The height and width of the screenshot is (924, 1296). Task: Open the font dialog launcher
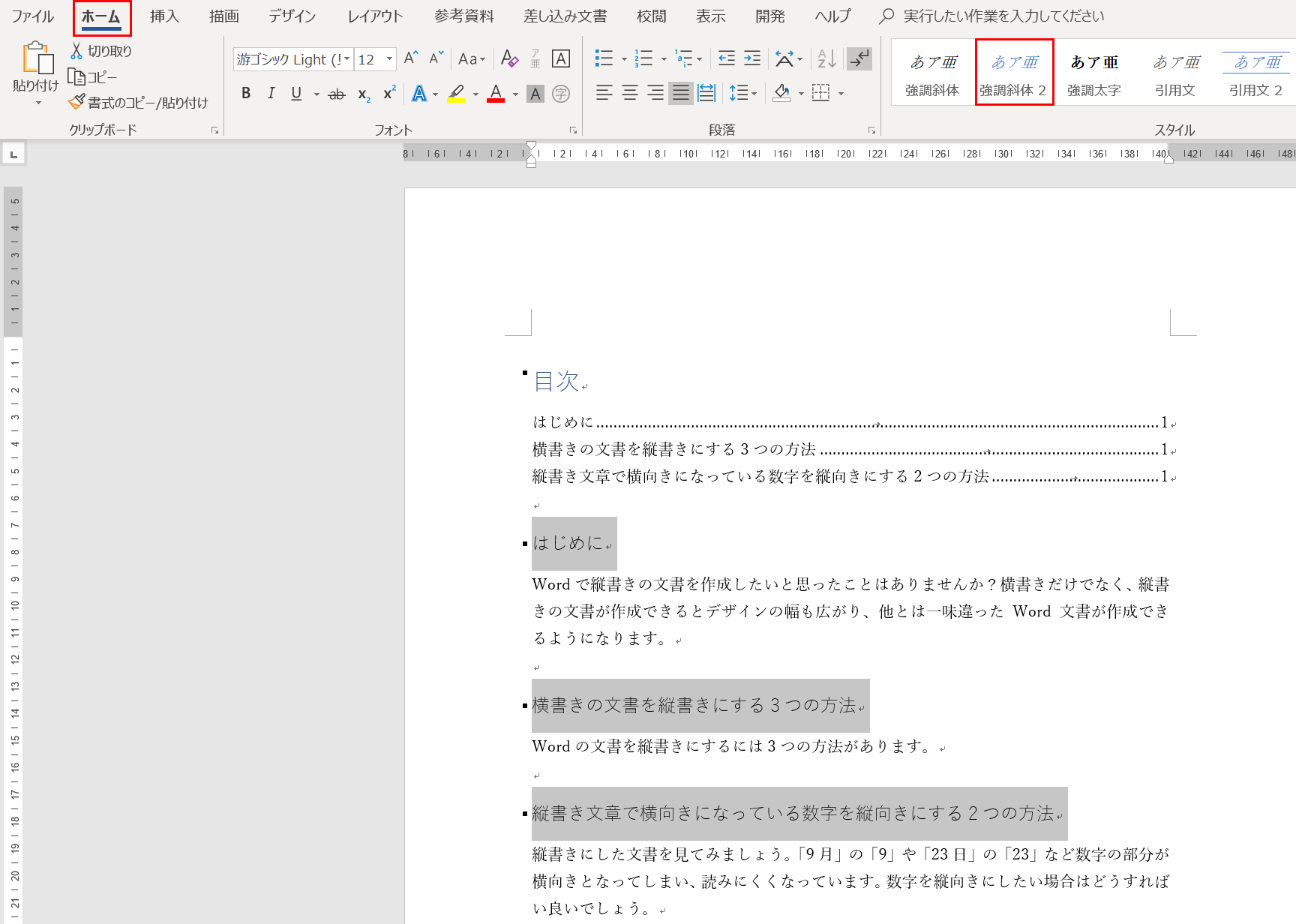pos(574,130)
